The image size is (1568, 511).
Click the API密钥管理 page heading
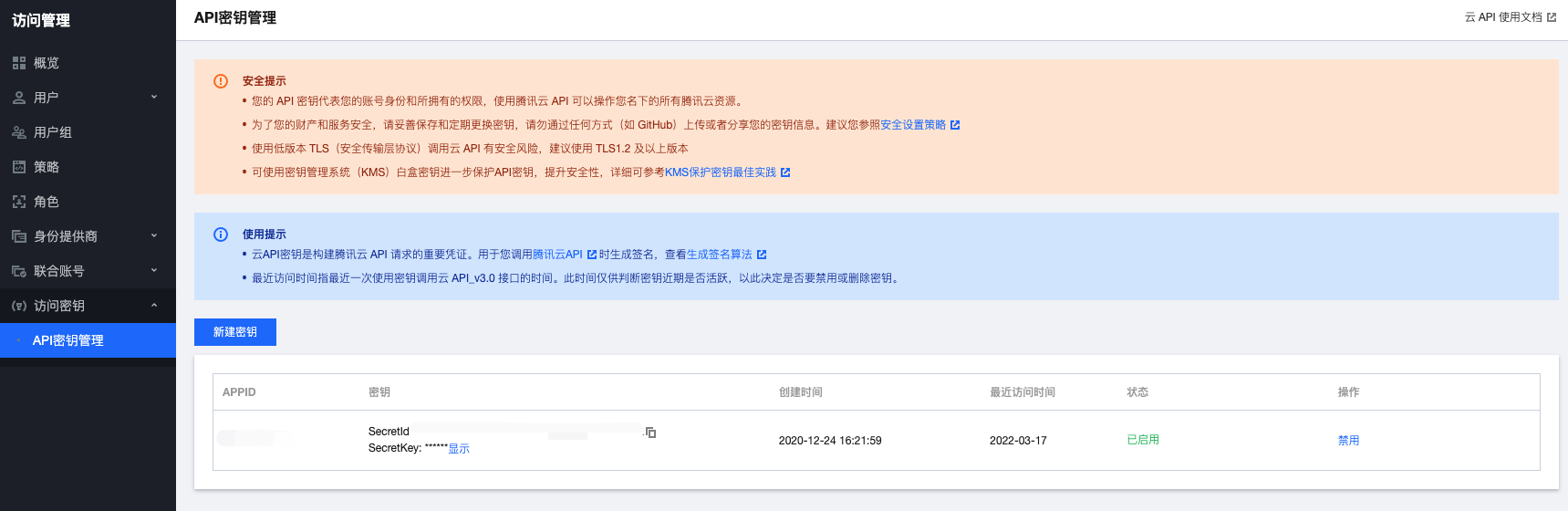tap(235, 17)
